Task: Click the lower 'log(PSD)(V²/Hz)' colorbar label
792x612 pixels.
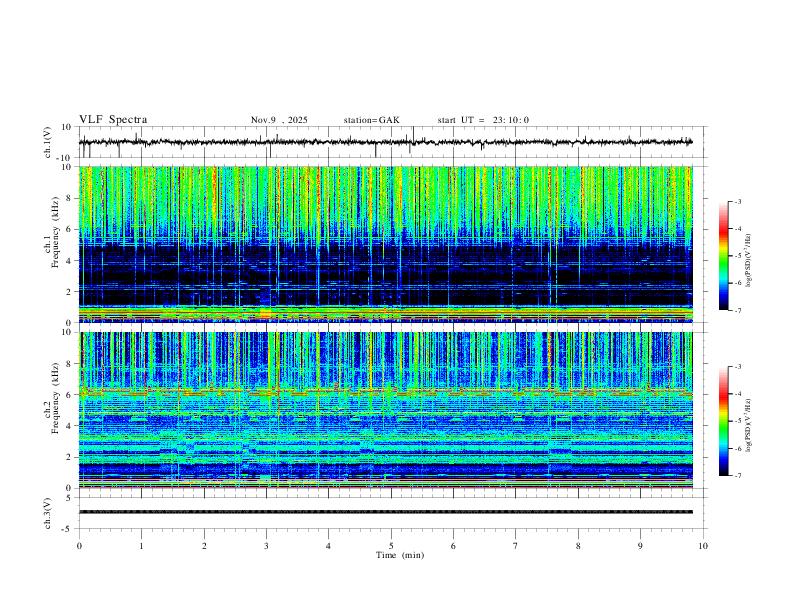Action: [748, 426]
